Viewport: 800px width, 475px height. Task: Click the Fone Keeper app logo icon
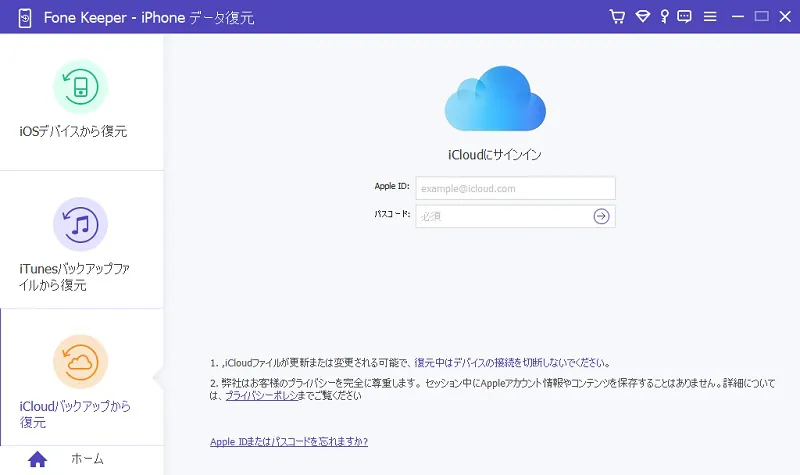(24, 18)
